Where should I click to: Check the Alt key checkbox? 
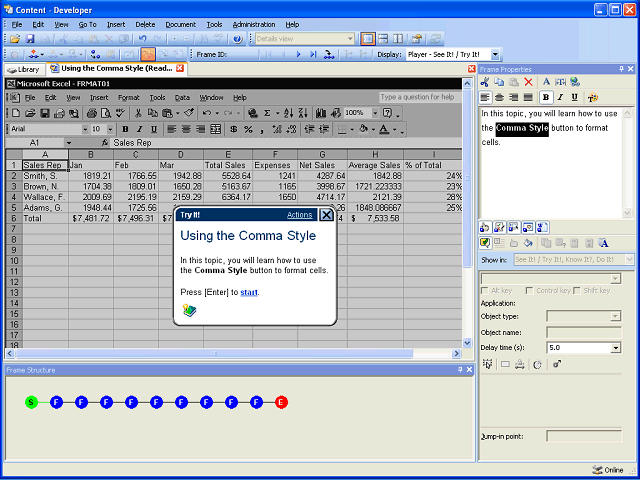coord(485,291)
